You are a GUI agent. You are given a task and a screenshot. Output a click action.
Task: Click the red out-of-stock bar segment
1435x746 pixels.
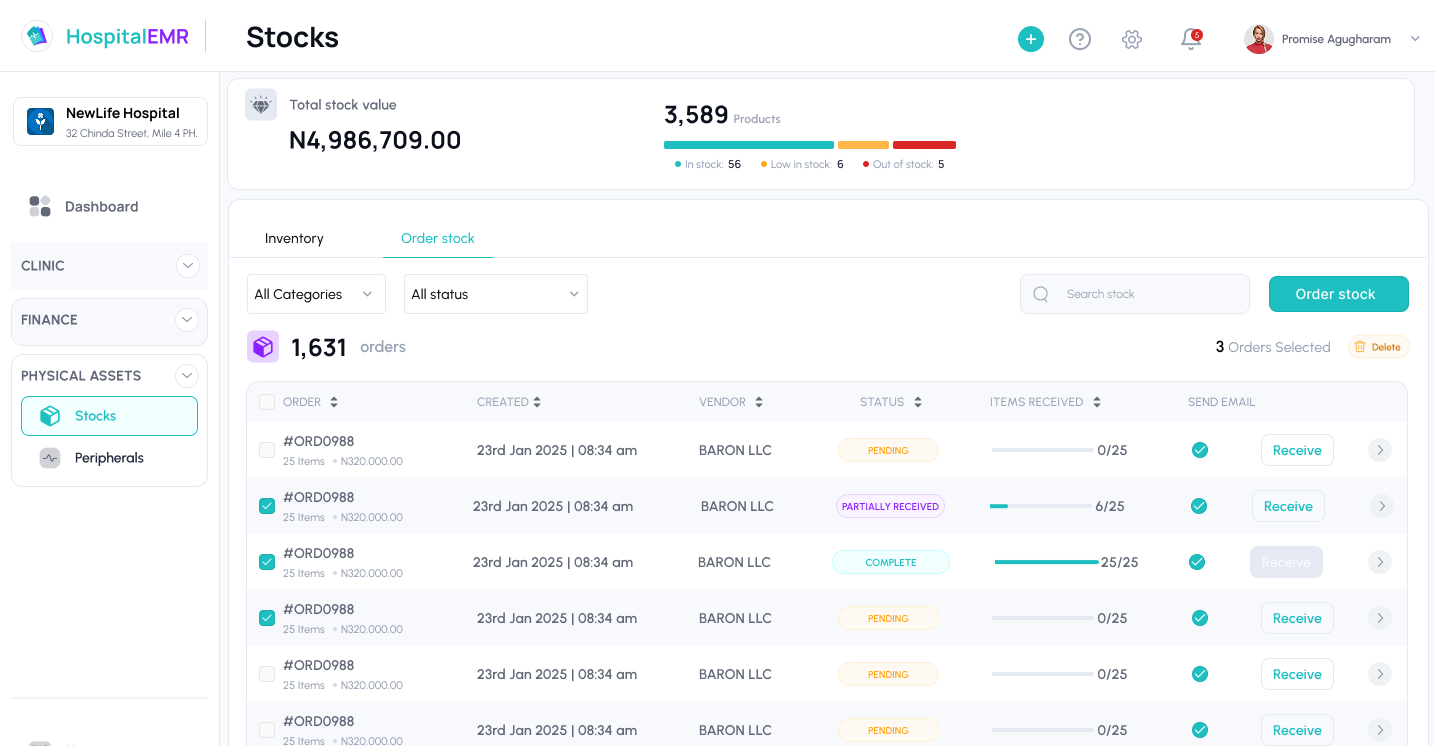[924, 145]
